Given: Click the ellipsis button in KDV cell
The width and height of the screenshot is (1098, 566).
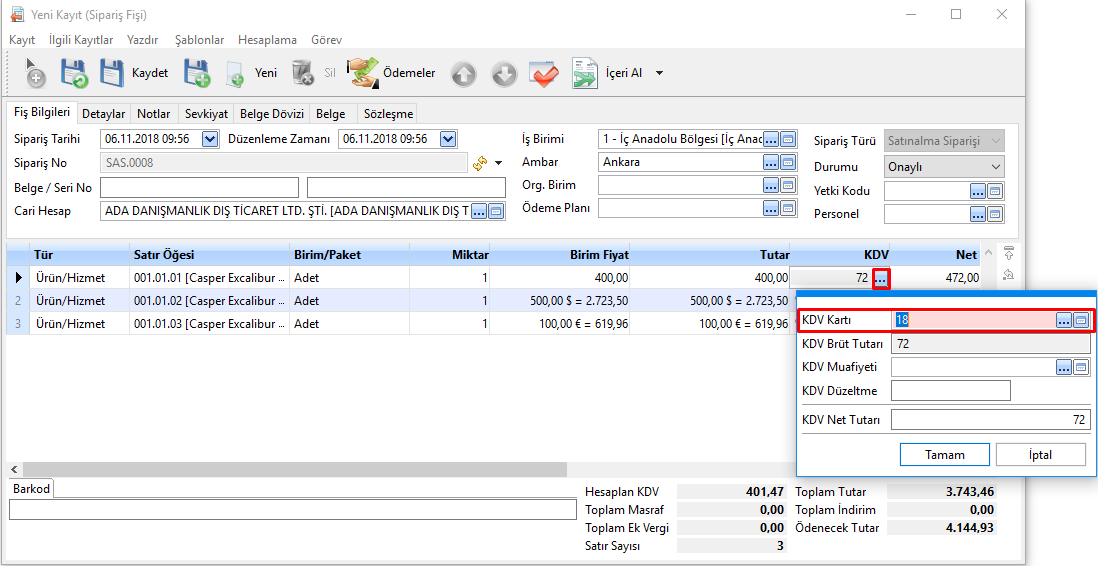Looking at the screenshot, I should pyautogui.click(x=880, y=279).
